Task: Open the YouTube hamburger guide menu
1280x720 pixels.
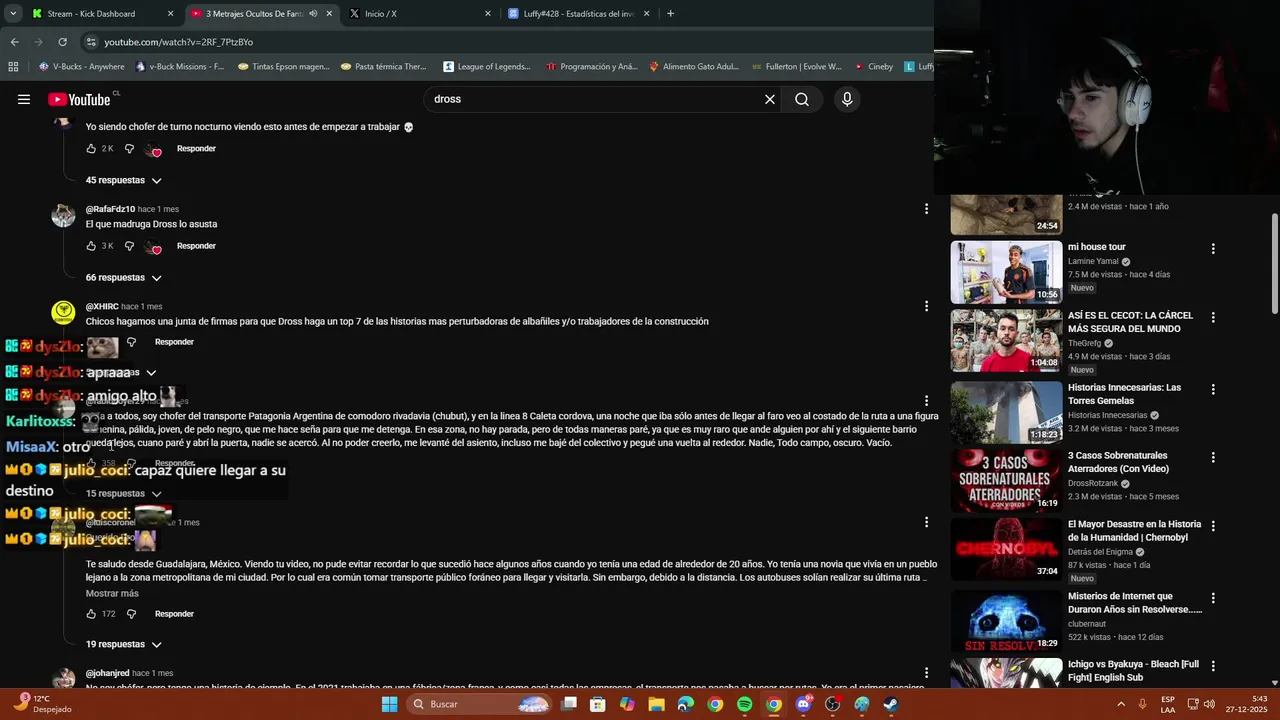Action: click(x=24, y=99)
